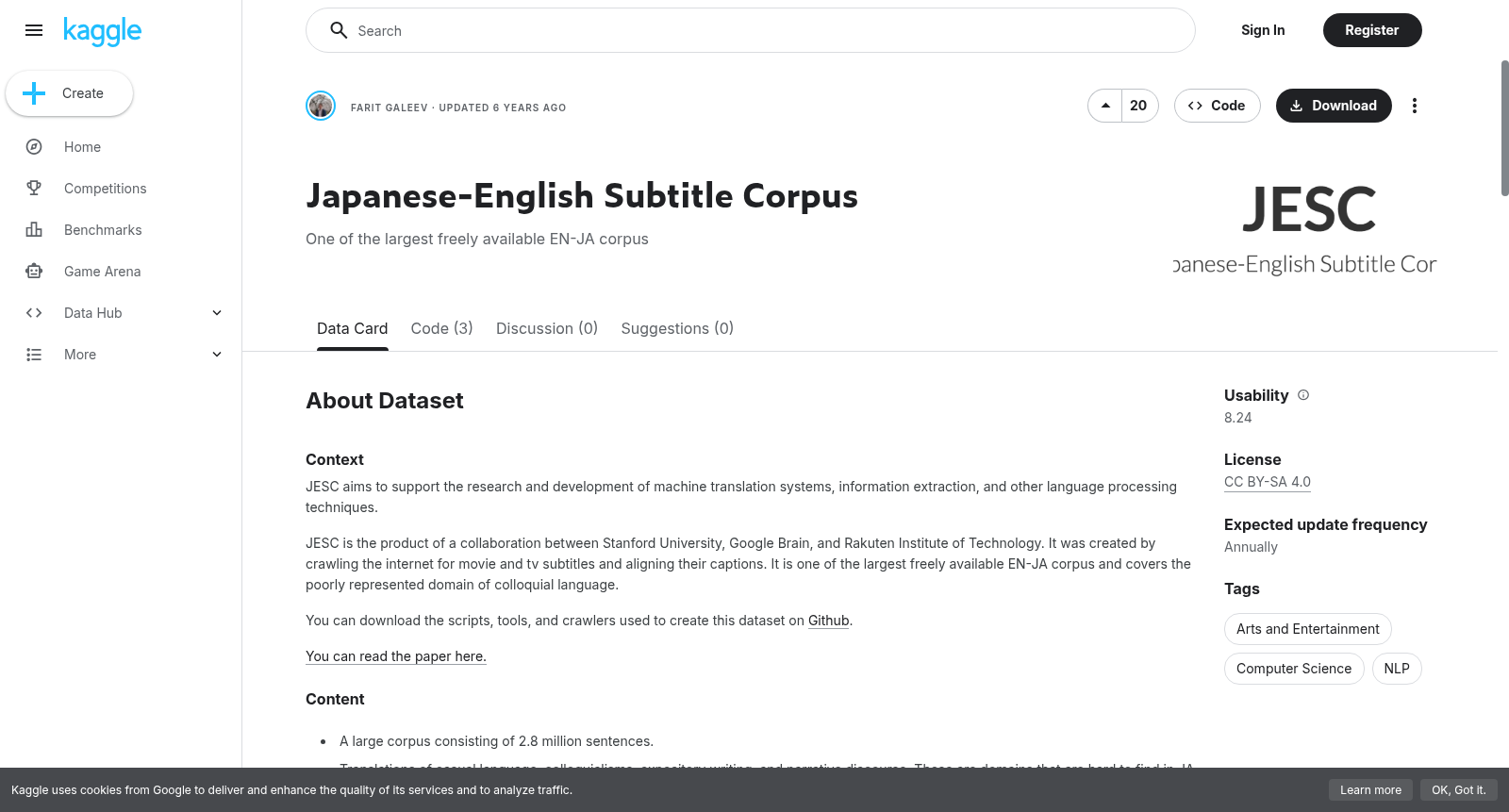Click the Usability info icon
Viewport: 1509px width, 812px height.
1303,395
